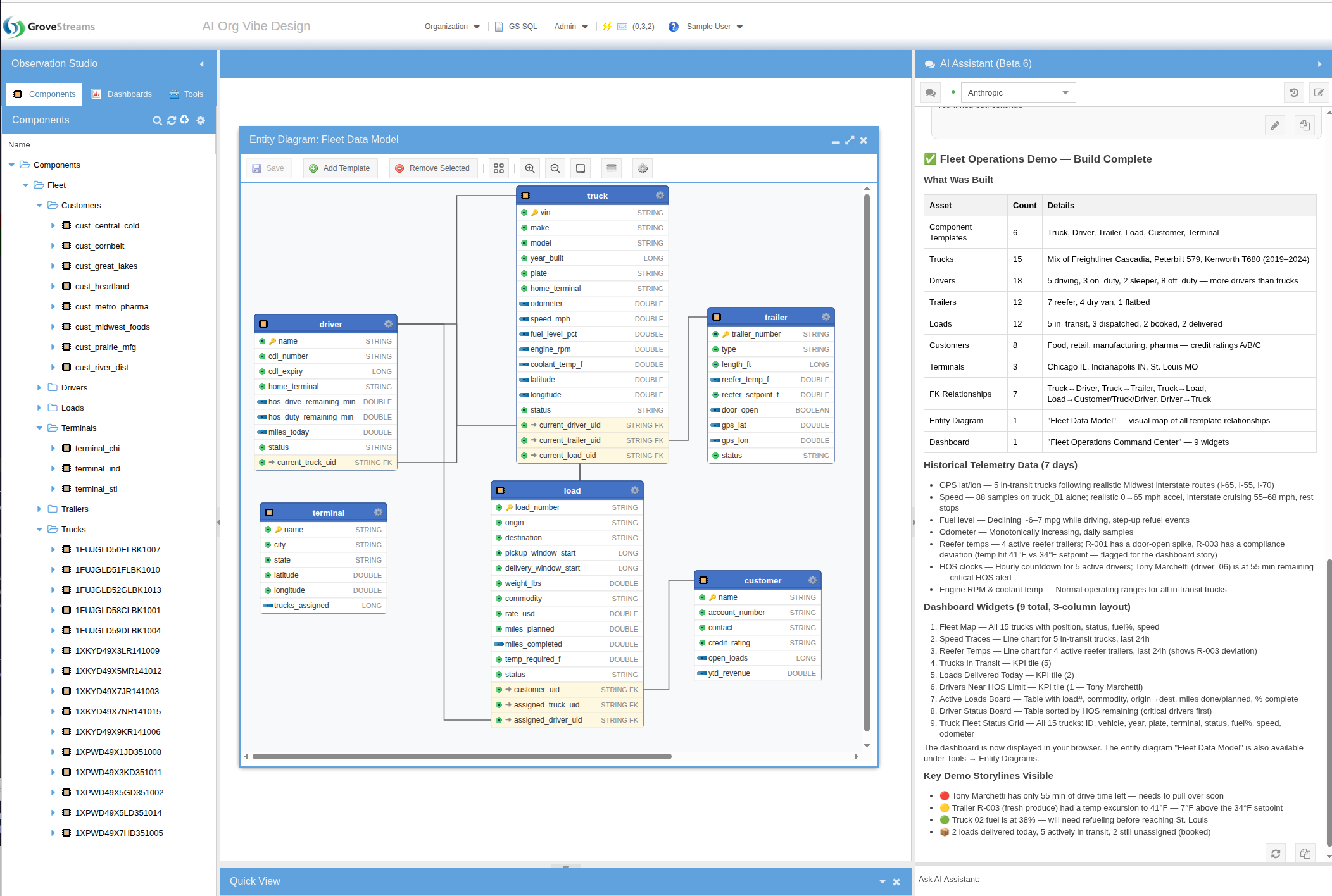Screen dimensions: 1332x896
Task: Open the terminal entity gear menu
Action: [378, 513]
